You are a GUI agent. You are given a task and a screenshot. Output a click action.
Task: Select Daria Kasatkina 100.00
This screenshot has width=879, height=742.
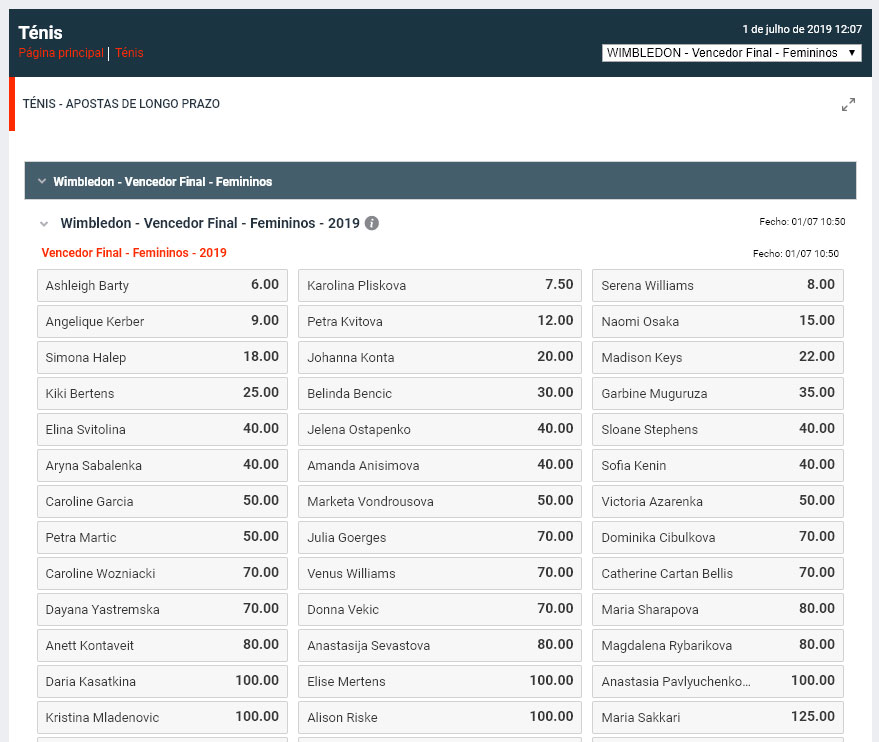pyautogui.click(x=163, y=681)
